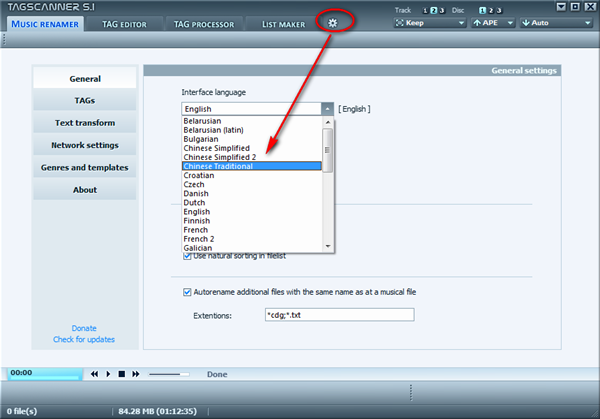Screen dimensions: 600x419
Task: Click the play button
Action: (108, 374)
